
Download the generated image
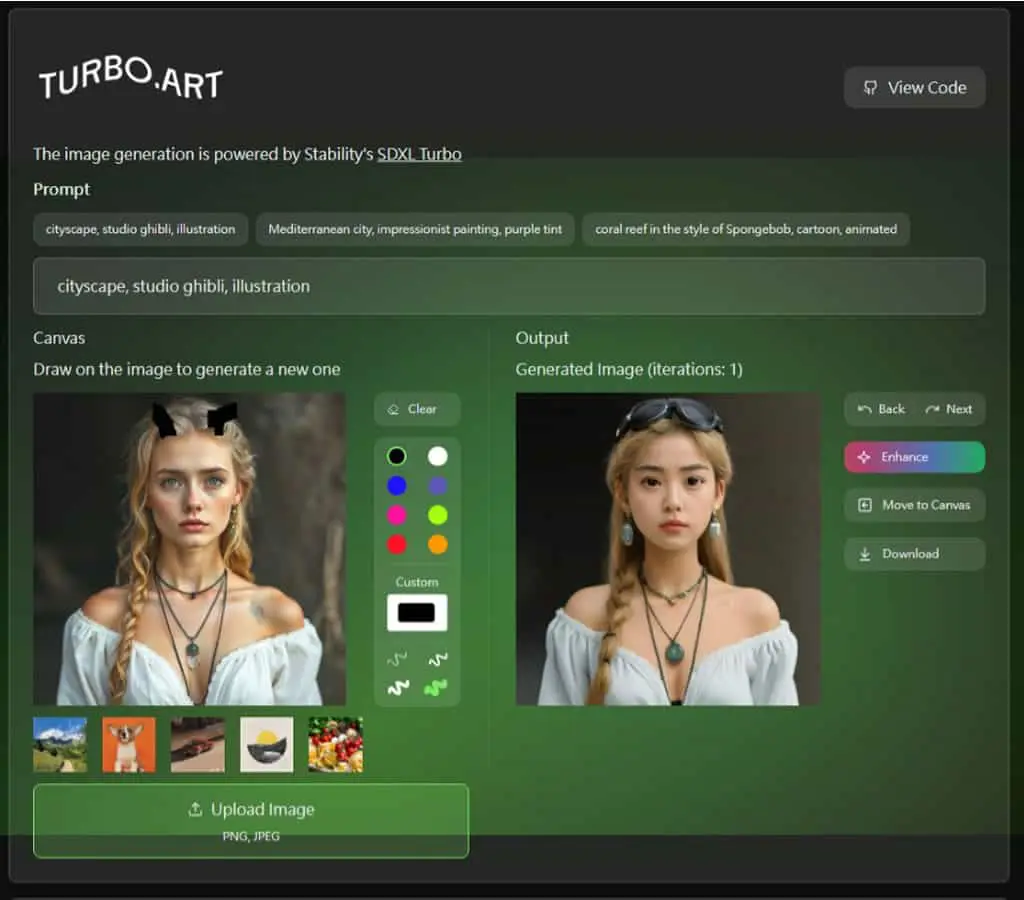coord(914,554)
